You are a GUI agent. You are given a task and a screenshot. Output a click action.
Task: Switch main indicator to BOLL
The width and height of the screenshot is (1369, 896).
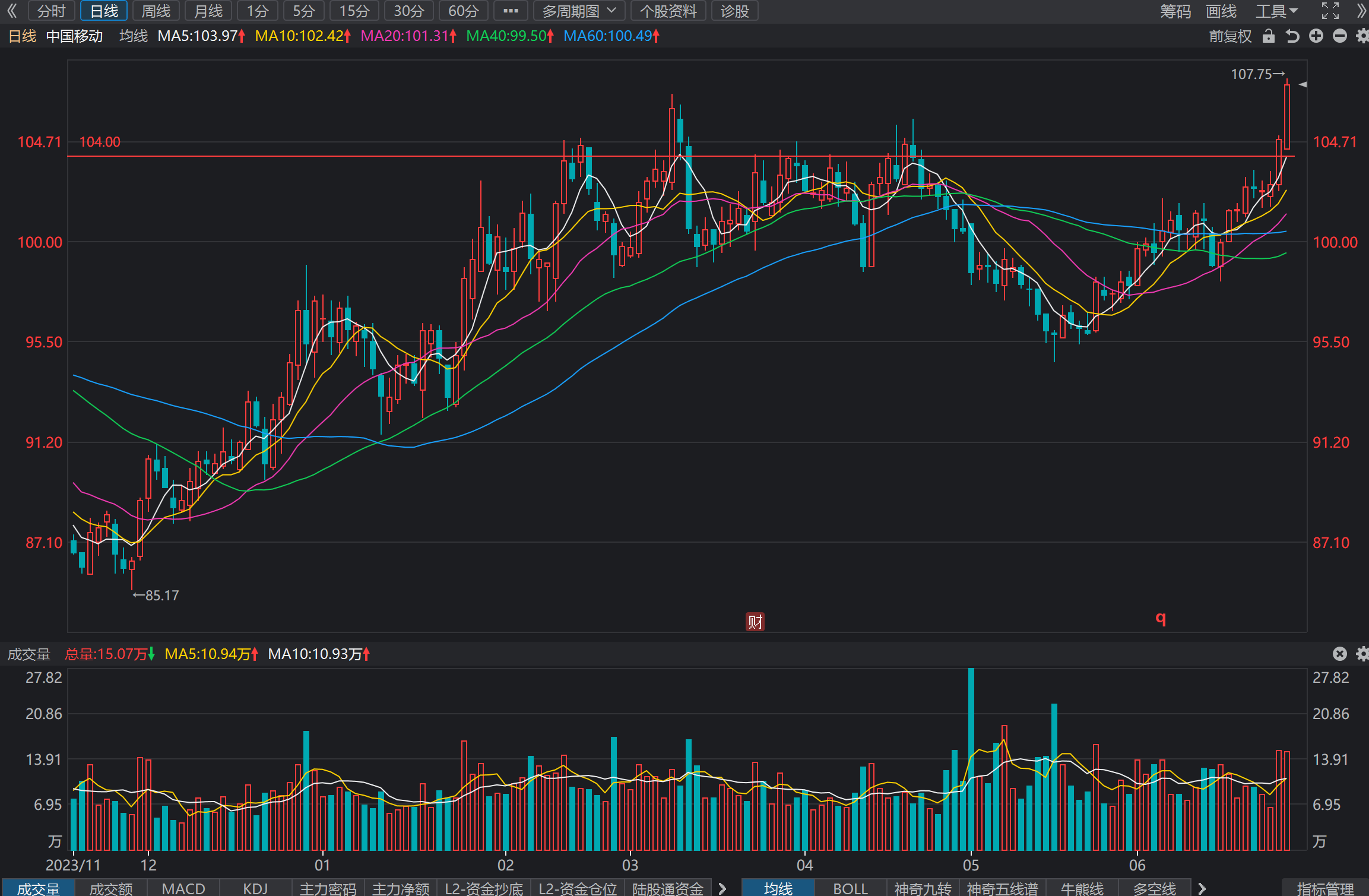click(x=851, y=888)
